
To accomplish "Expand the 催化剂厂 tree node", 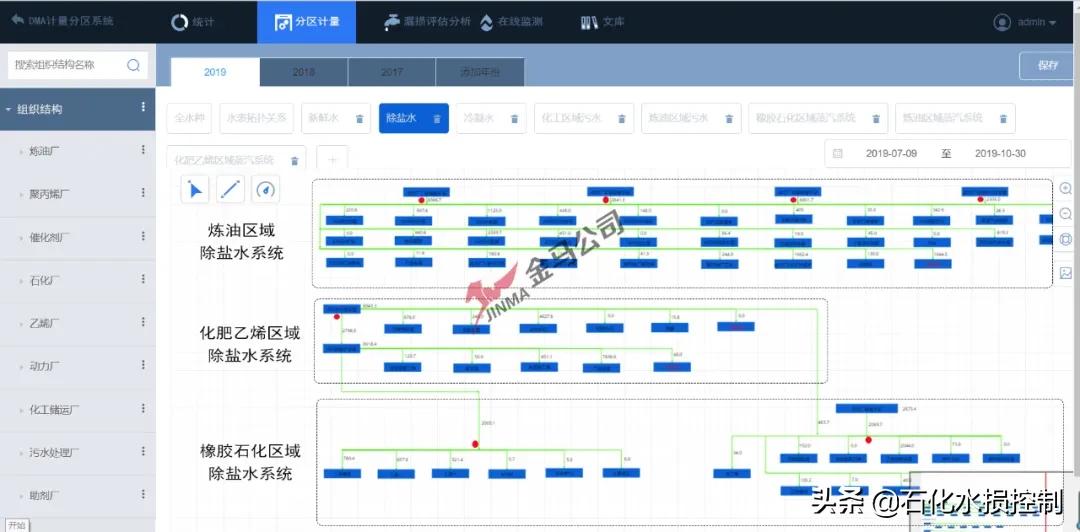I will point(21,238).
